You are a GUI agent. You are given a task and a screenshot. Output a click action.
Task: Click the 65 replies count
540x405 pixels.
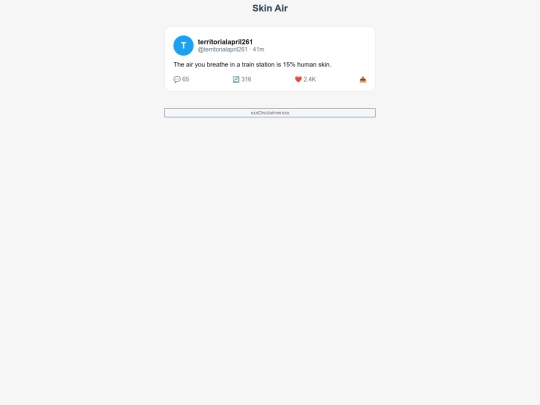click(186, 80)
